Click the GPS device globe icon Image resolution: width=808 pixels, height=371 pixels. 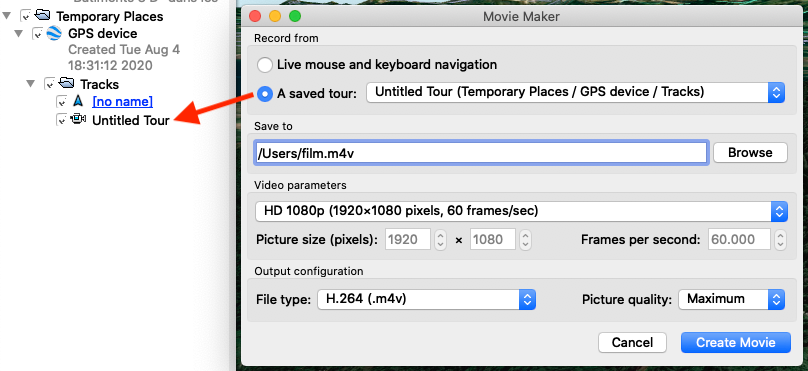pos(54,33)
